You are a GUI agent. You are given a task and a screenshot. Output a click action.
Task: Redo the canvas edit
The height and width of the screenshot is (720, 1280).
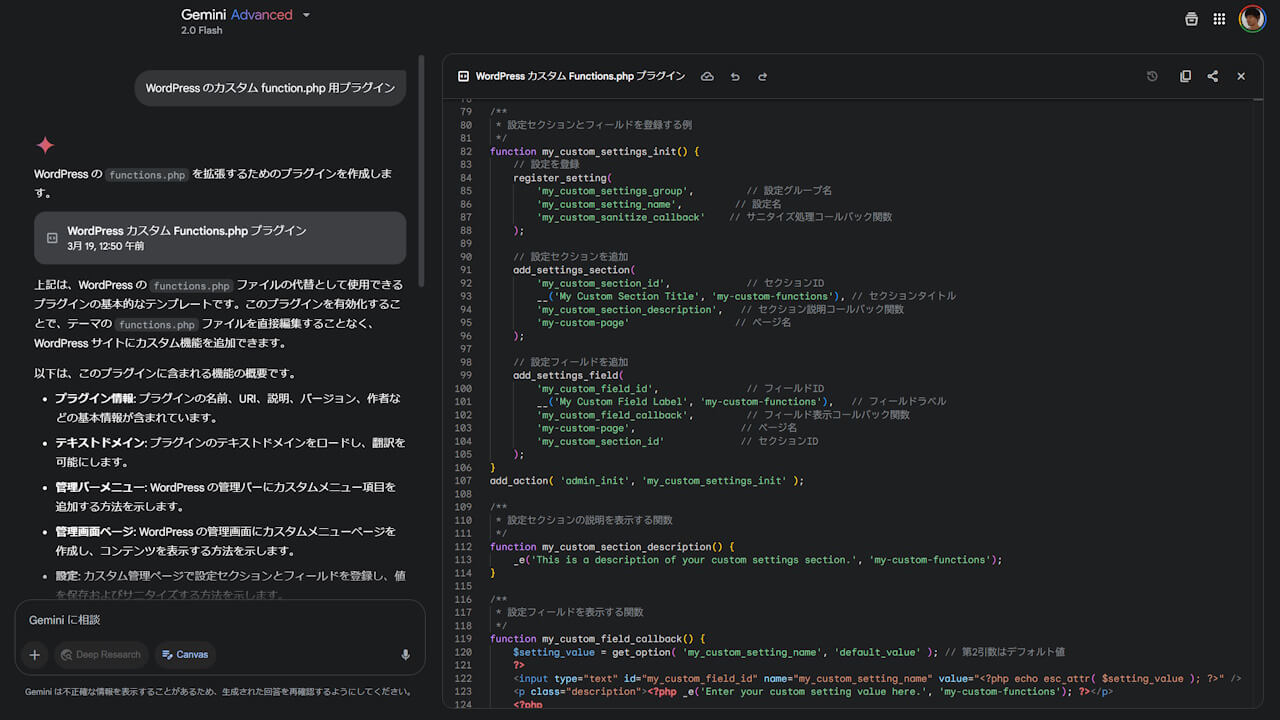tap(762, 76)
